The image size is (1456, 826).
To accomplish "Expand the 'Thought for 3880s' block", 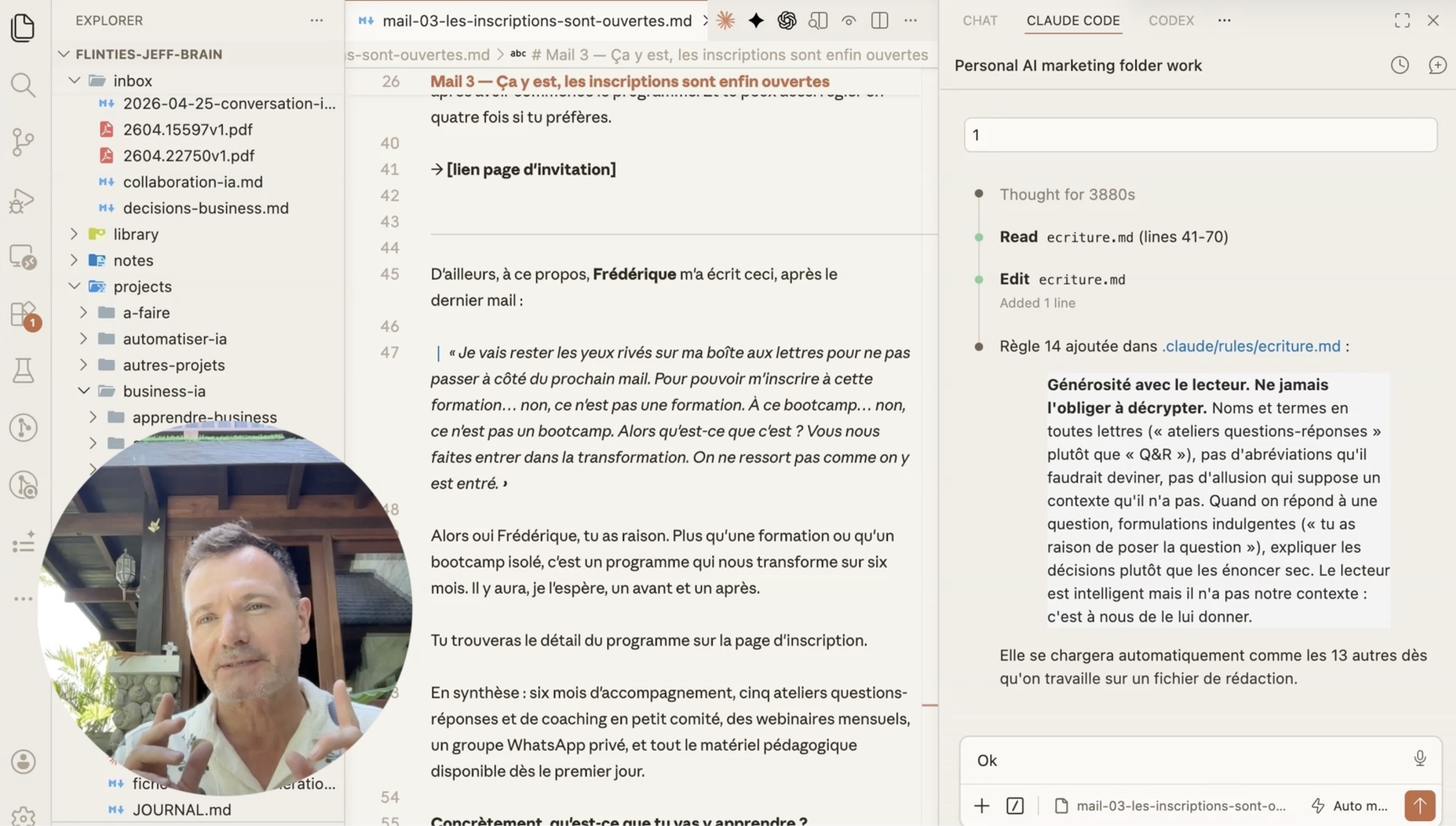I will click(x=1067, y=194).
